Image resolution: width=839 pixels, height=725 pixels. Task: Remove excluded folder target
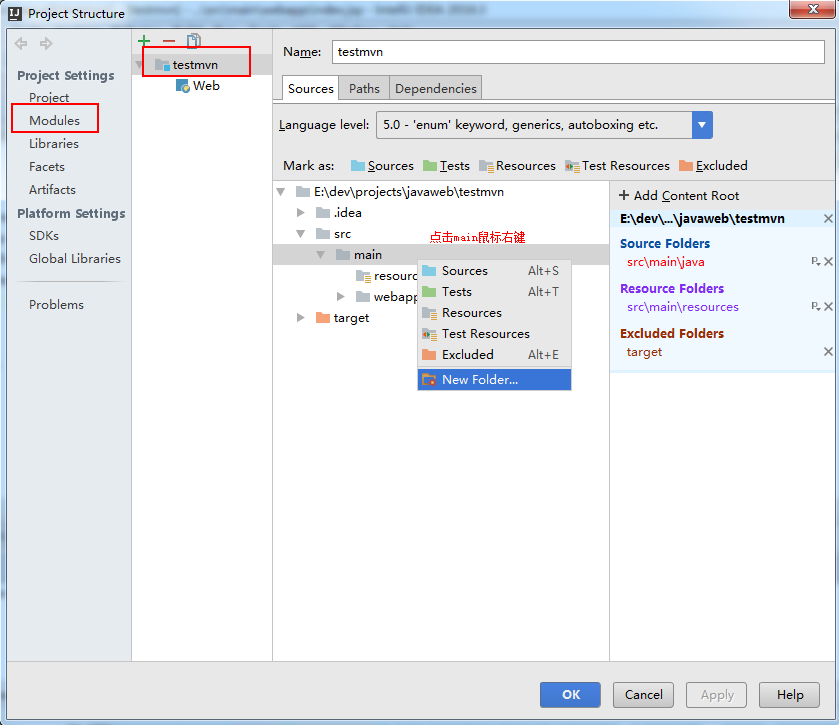coord(828,352)
